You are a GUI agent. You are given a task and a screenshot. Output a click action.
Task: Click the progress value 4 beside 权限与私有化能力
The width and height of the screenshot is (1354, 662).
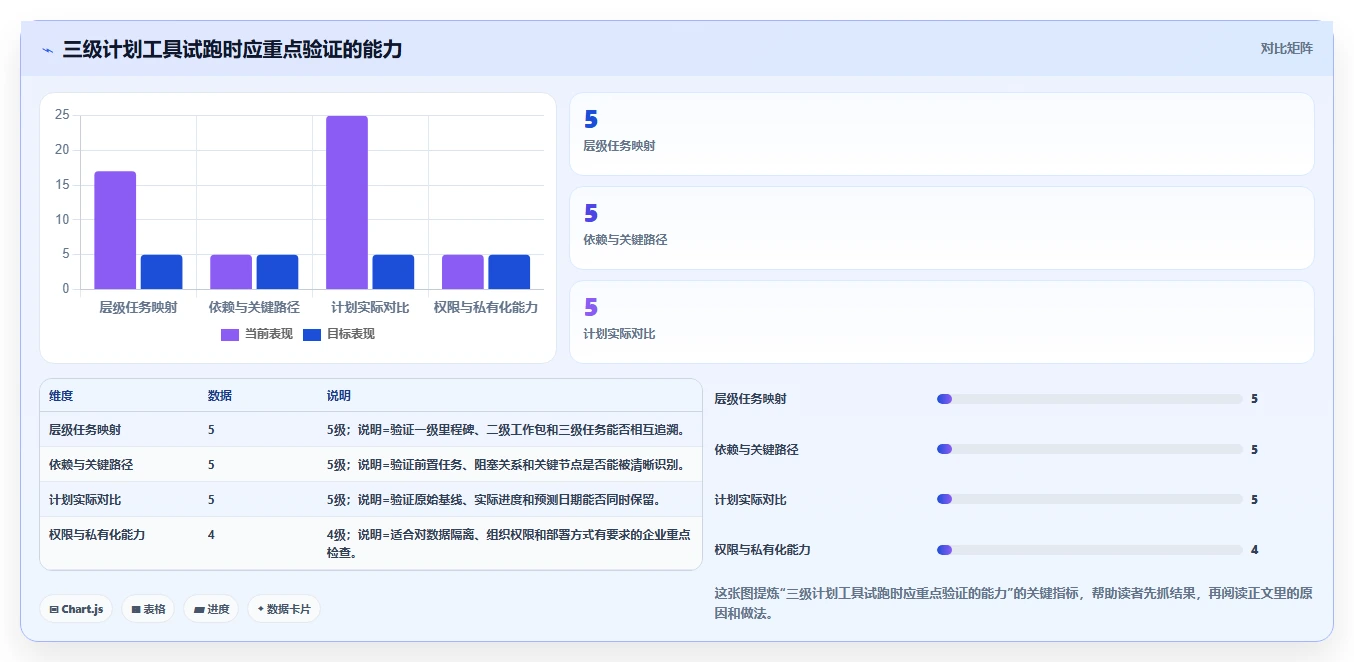point(1254,549)
